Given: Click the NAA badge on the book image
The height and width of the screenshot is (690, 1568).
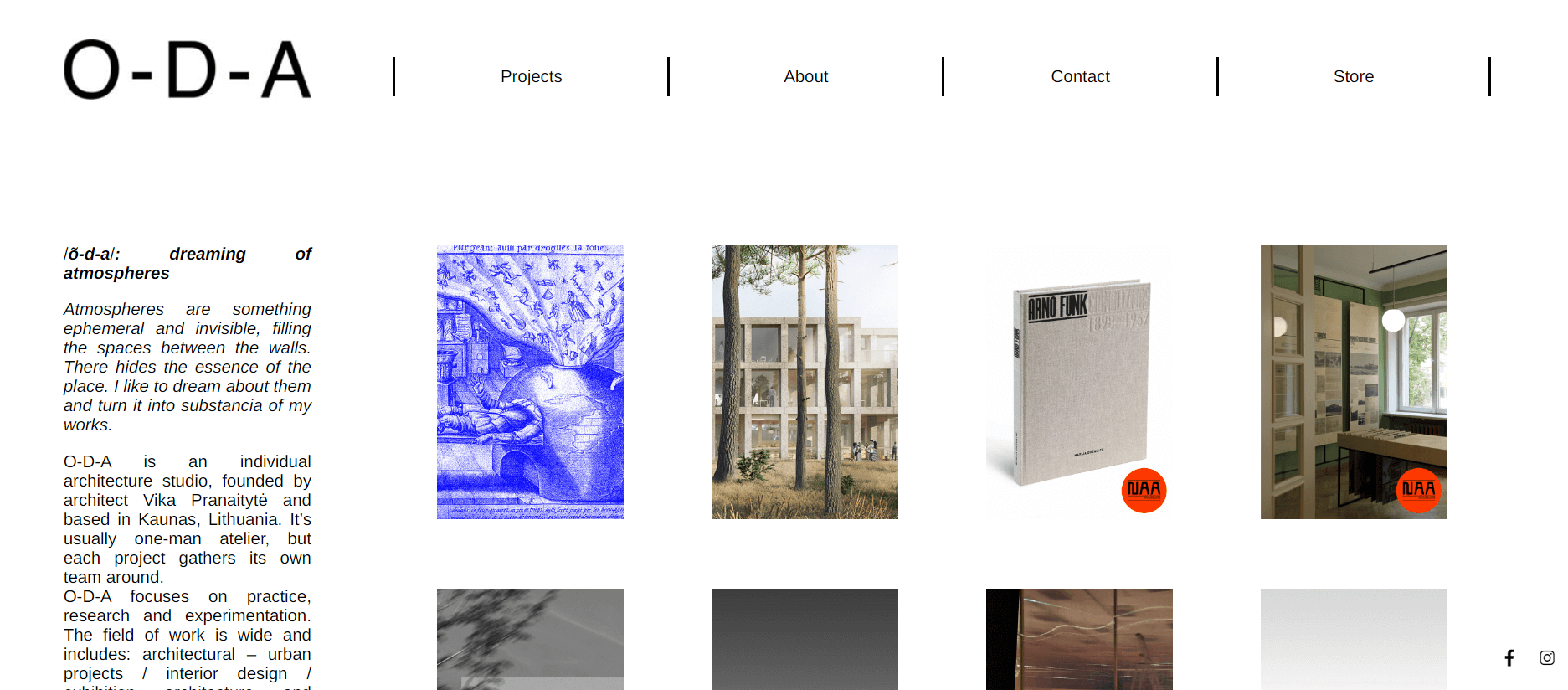Looking at the screenshot, I should (x=1144, y=490).
